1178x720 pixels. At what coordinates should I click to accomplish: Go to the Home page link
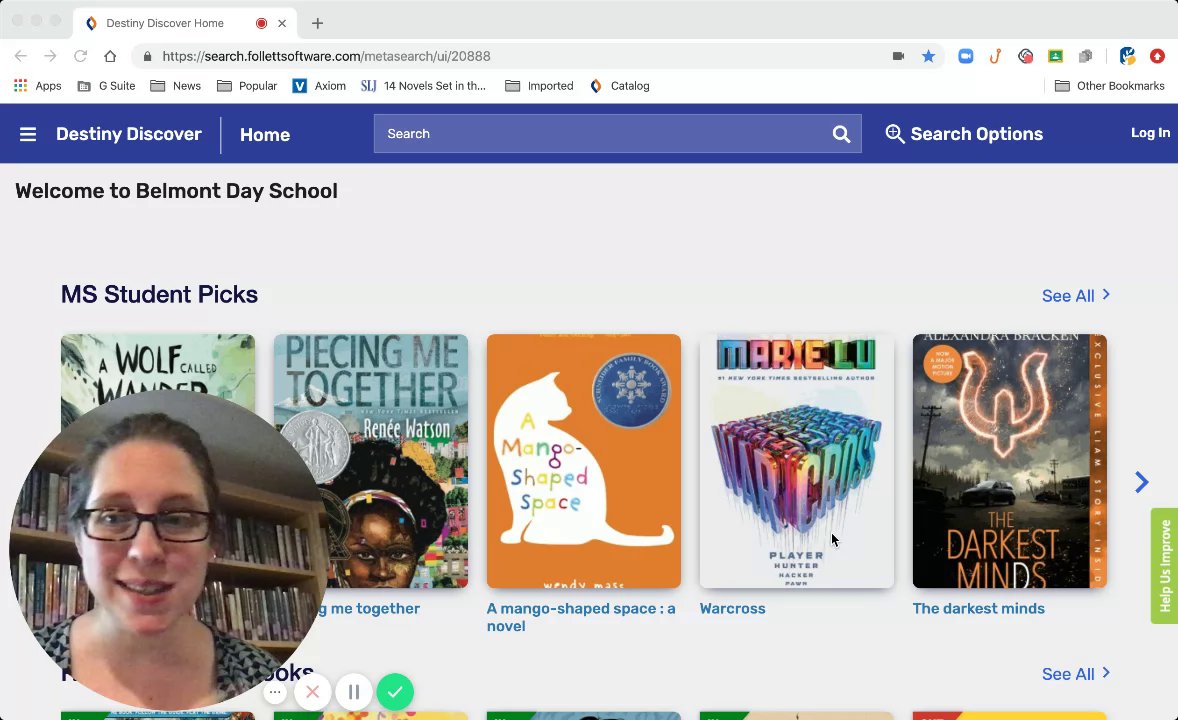(x=264, y=135)
